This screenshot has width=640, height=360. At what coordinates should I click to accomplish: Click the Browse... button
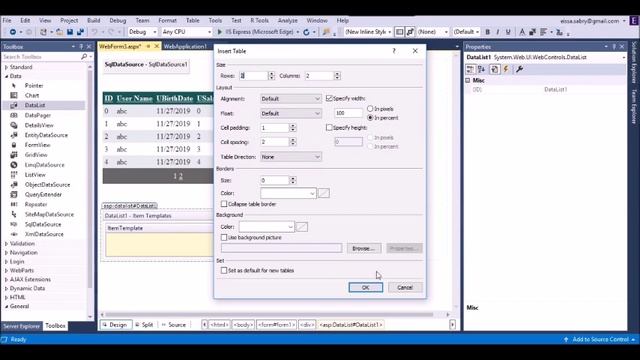click(364, 248)
